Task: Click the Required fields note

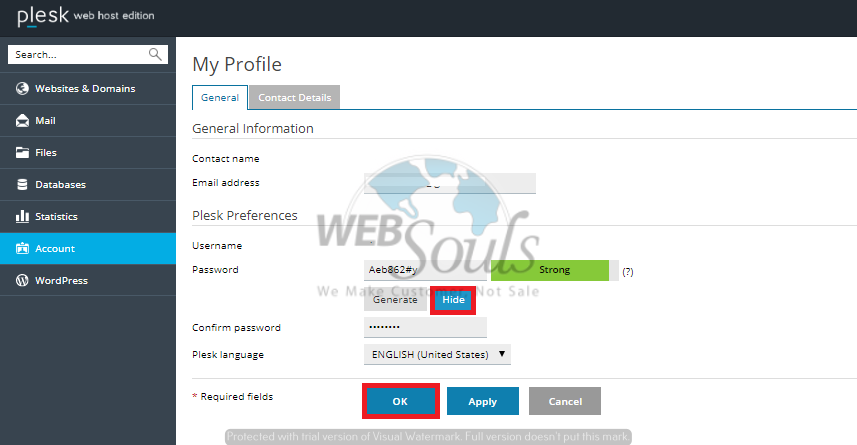Action: 233,396
